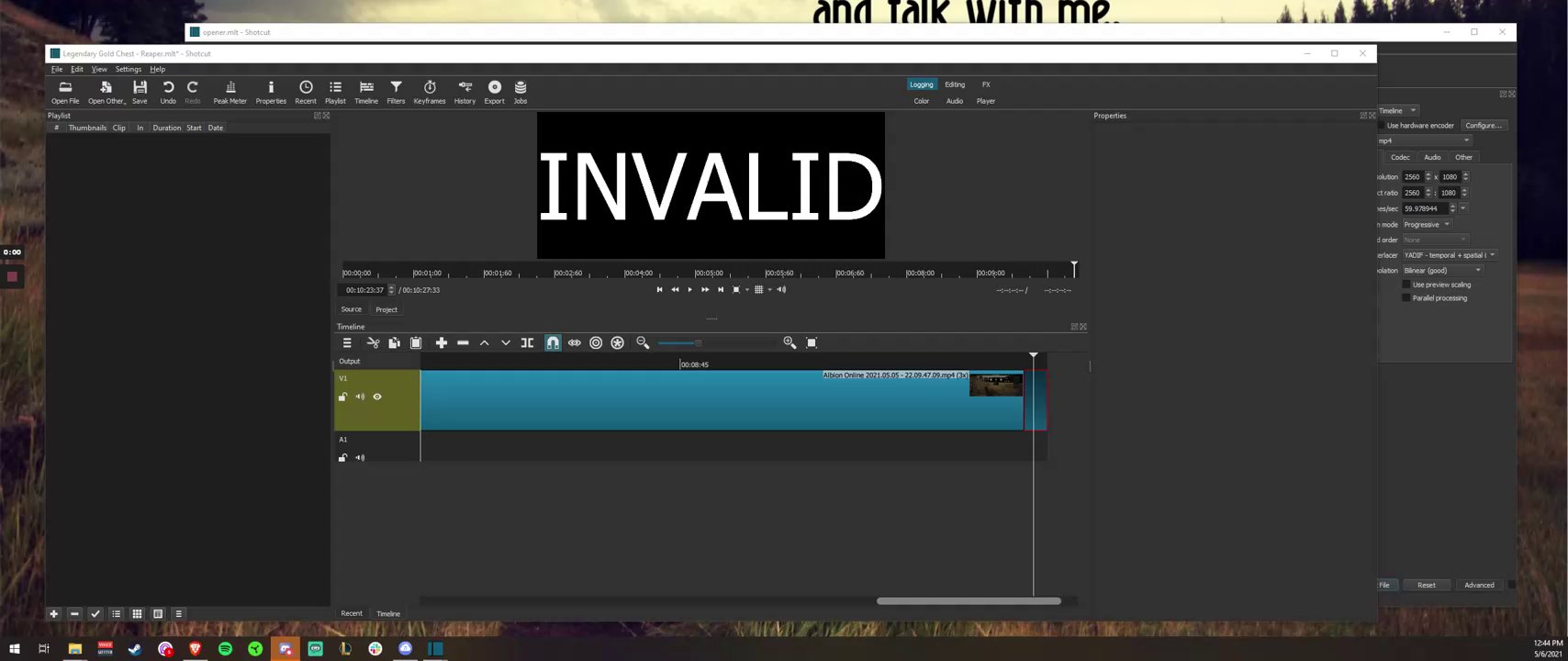Image resolution: width=1568 pixels, height=661 pixels.
Task: Mute the A1 audio track
Action: [x=360, y=457]
